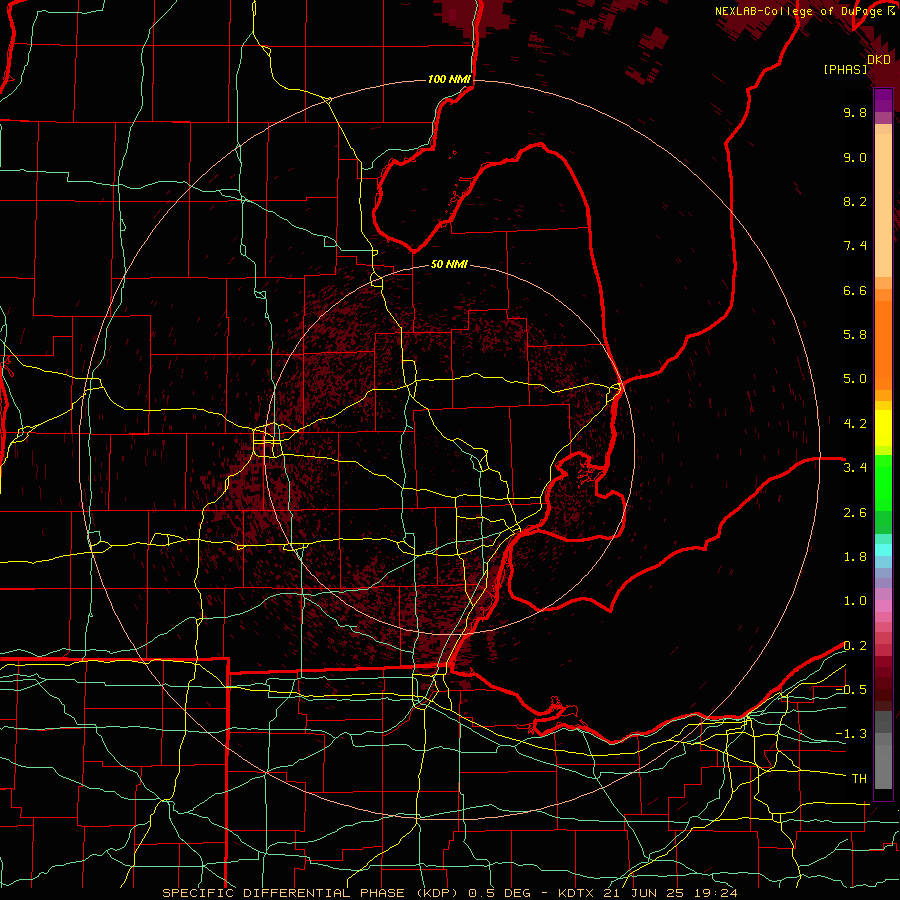Click the 50 NMI range ring label
Image resolution: width=900 pixels, height=900 pixels.
pyautogui.click(x=449, y=264)
